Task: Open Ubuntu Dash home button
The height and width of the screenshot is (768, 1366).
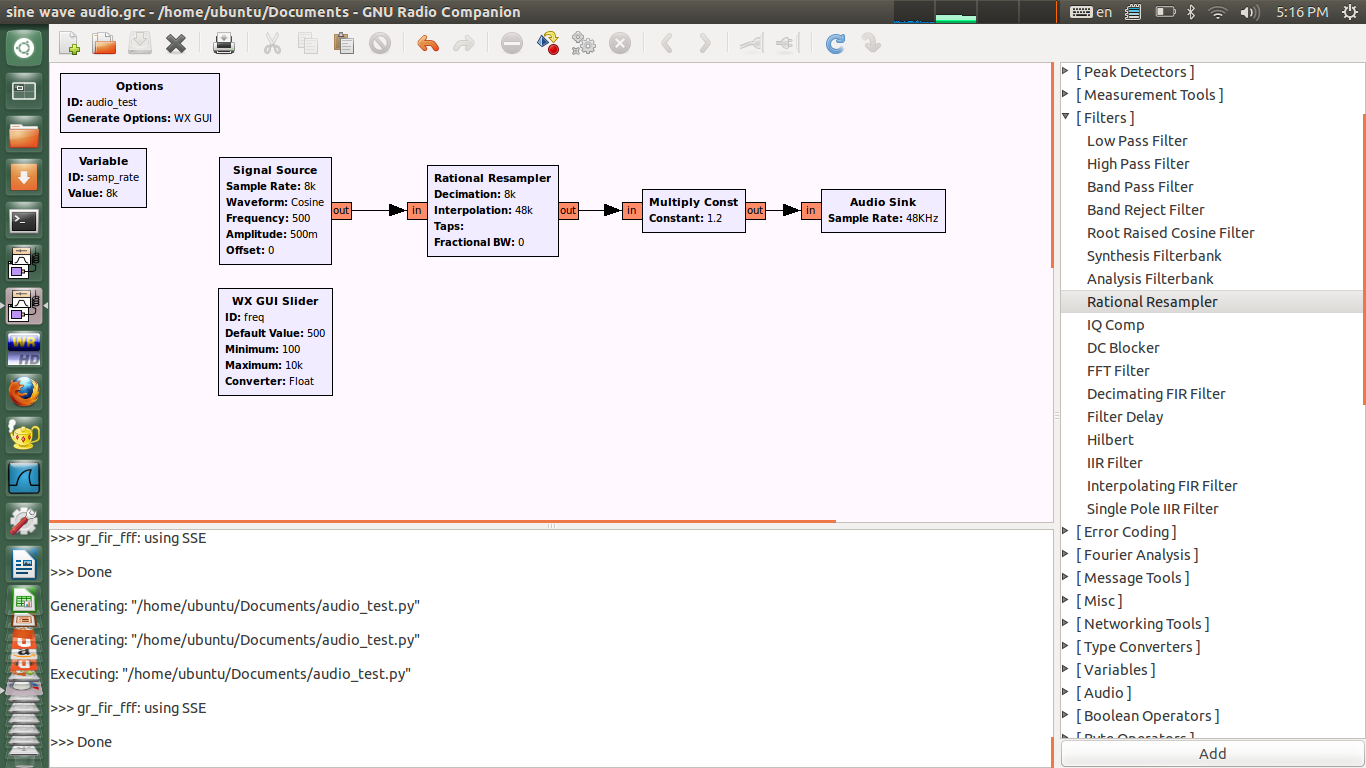Action: pyautogui.click(x=24, y=48)
